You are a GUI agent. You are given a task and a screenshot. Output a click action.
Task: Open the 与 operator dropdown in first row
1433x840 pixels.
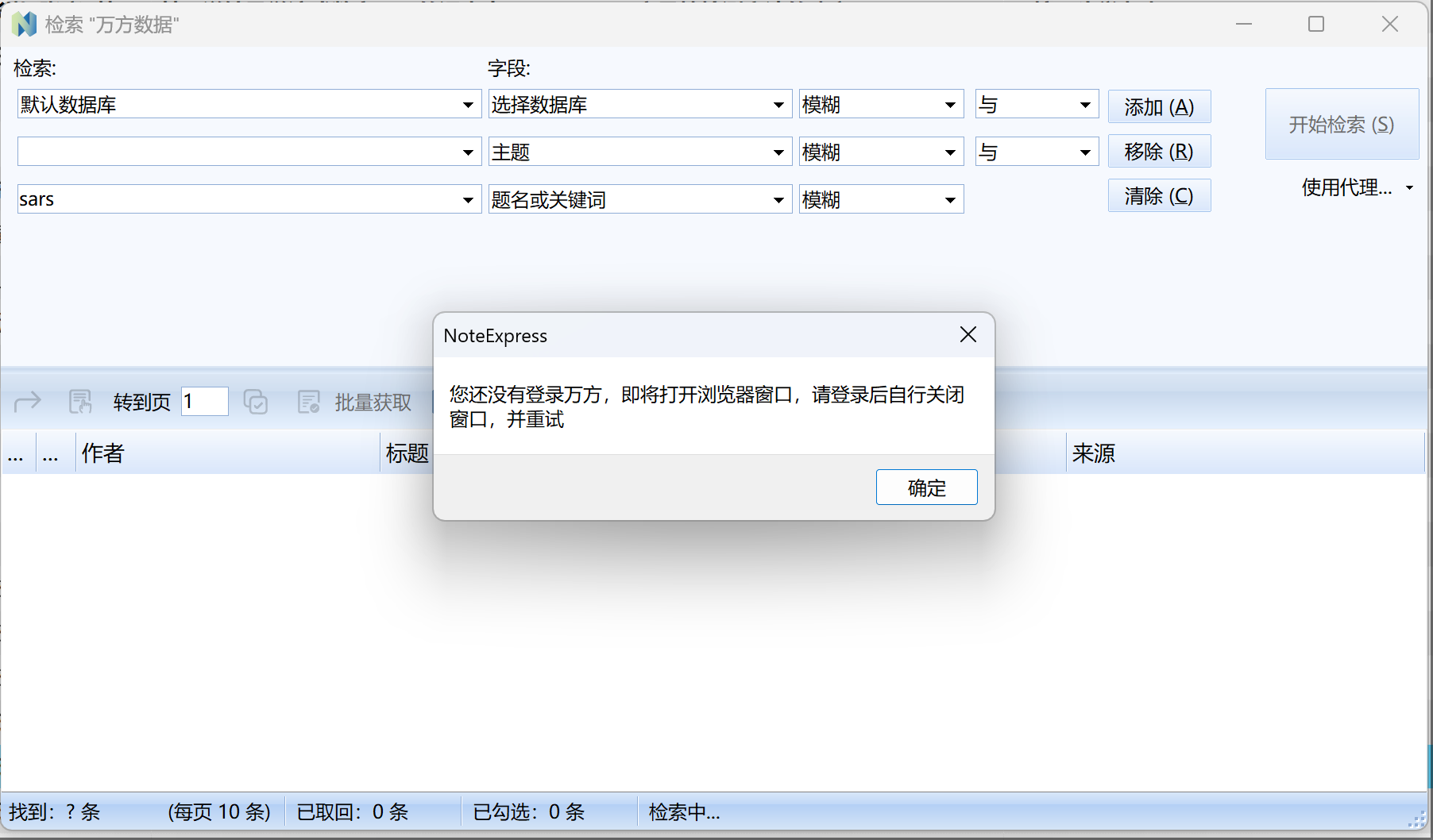click(1085, 105)
